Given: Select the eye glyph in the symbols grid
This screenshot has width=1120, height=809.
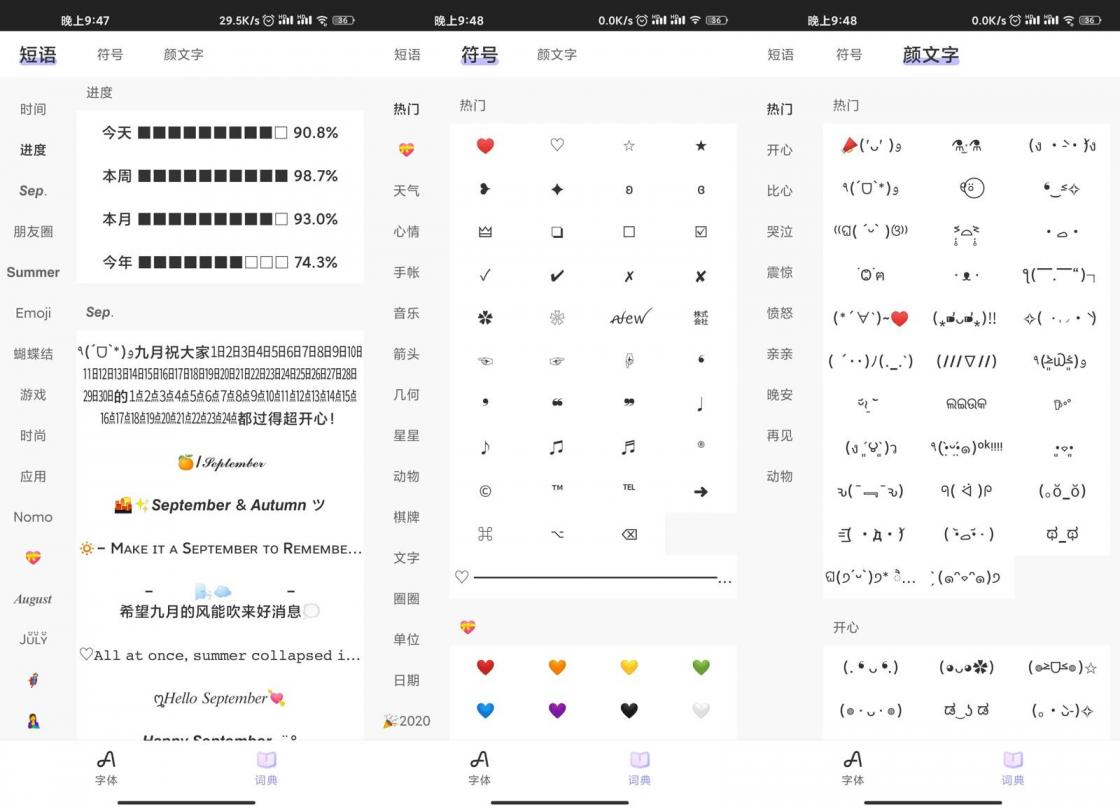Looking at the screenshot, I should (484, 361).
